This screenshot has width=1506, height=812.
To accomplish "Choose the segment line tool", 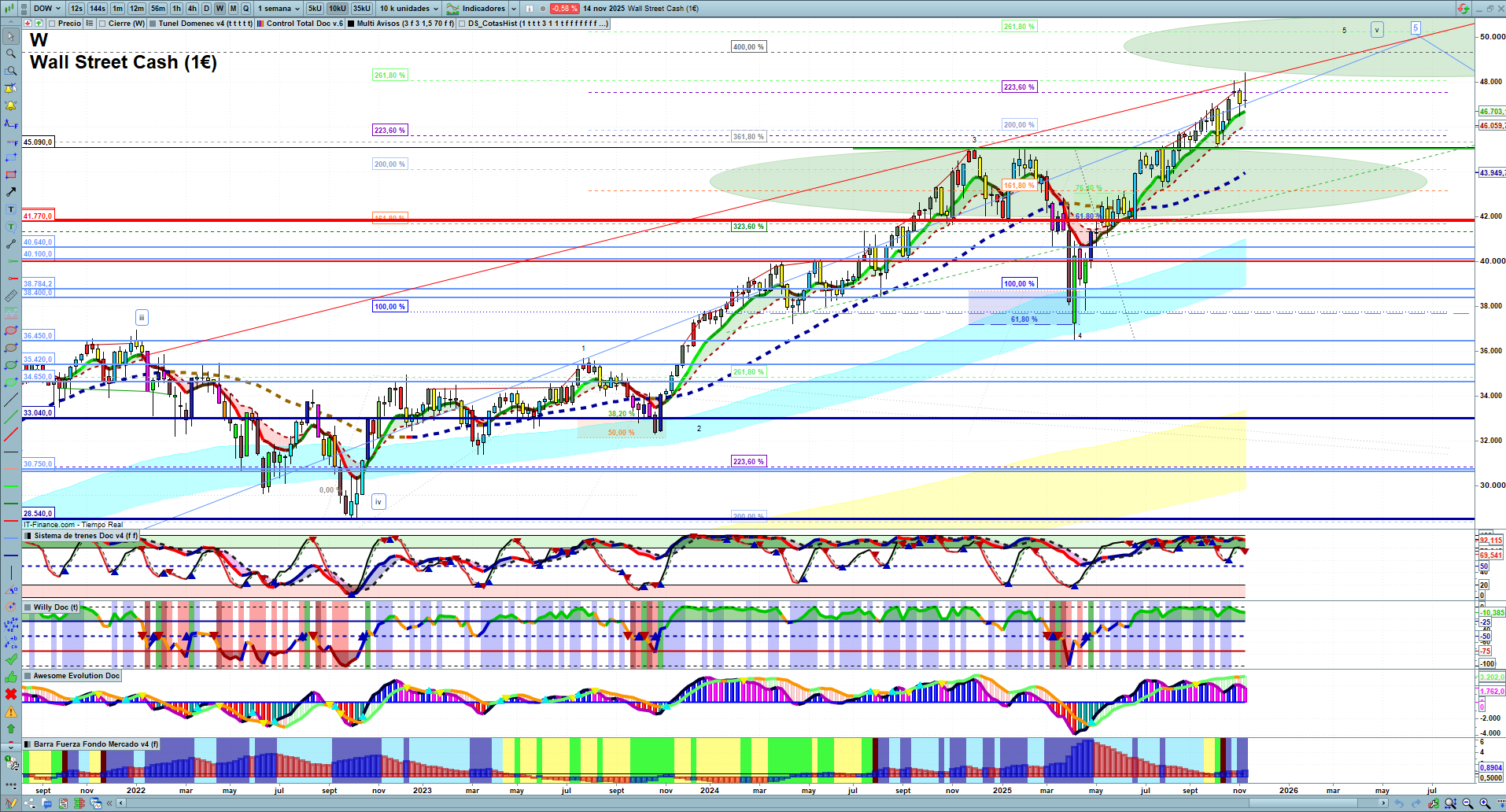I will [11, 244].
